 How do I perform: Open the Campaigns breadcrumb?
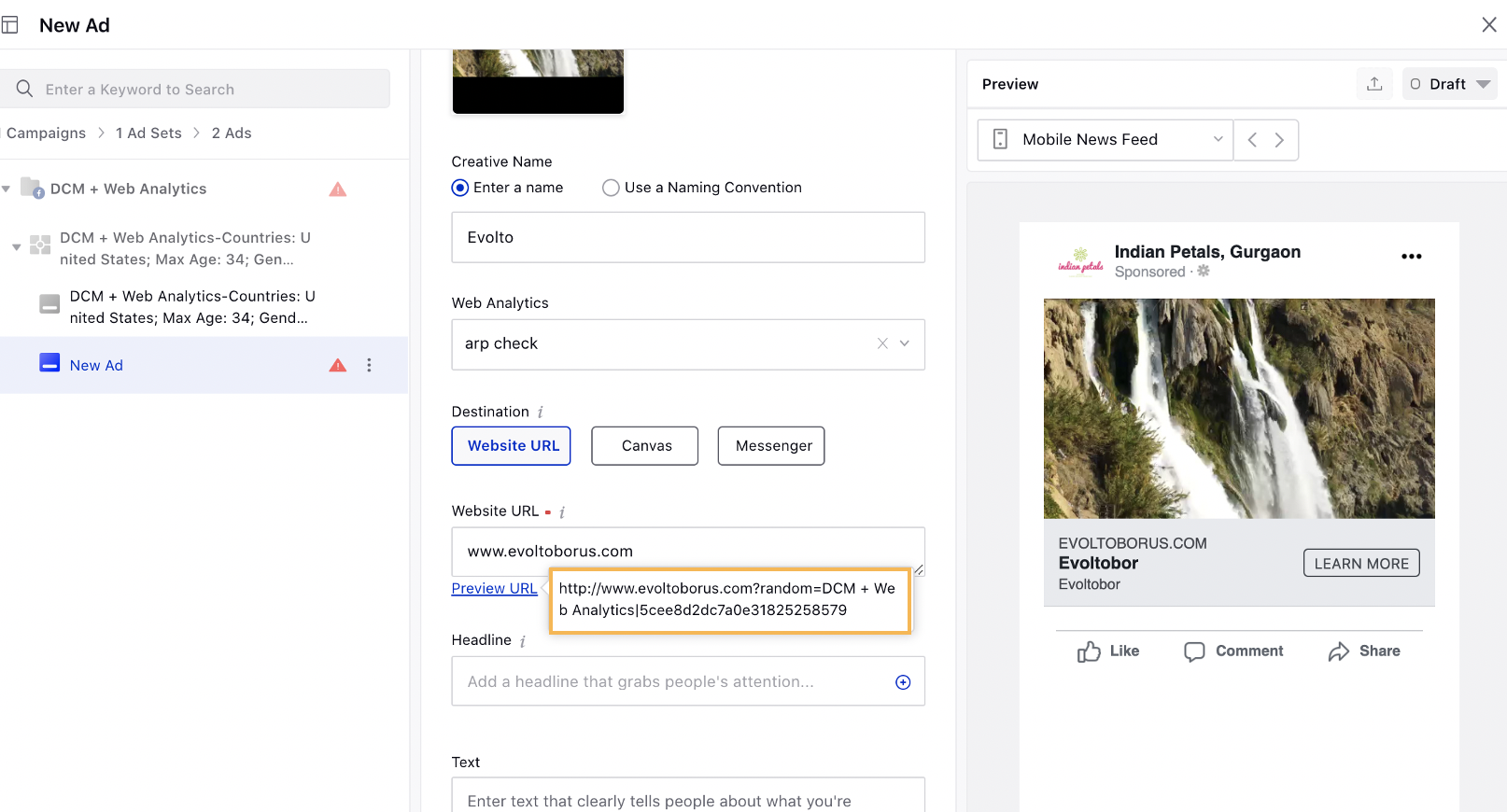[46, 133]
